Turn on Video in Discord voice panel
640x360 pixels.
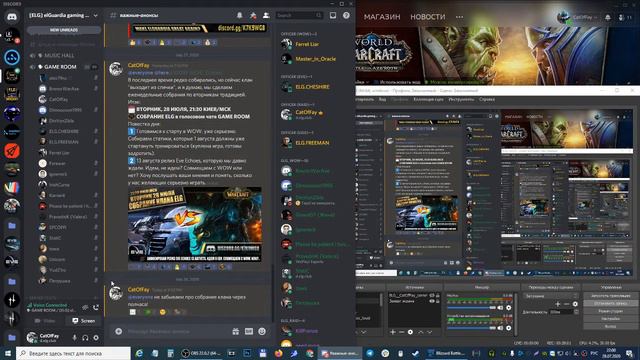click(46, 321)
